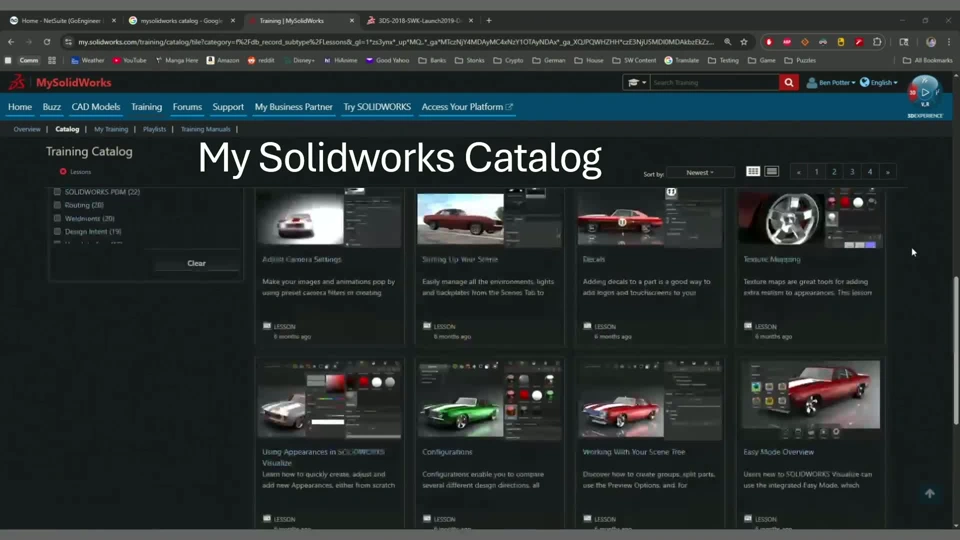The width and height of the screenshot is (960, 540).
Task: Open the Amazon bookmark
Action: point(223,61)
